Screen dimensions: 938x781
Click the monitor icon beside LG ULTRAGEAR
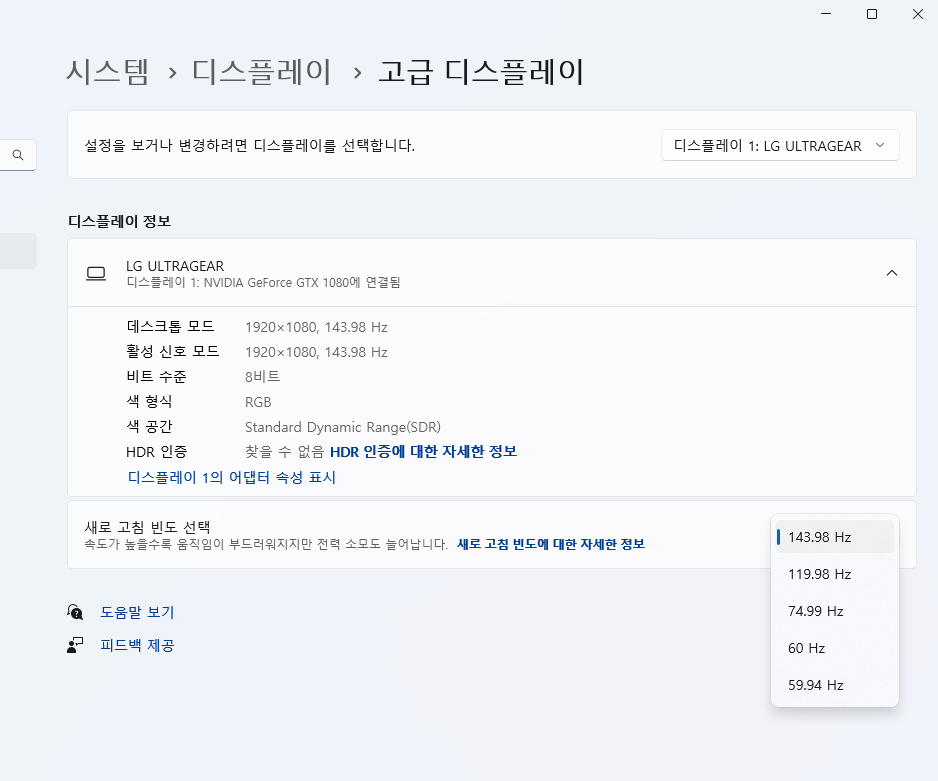click(96, 274)
